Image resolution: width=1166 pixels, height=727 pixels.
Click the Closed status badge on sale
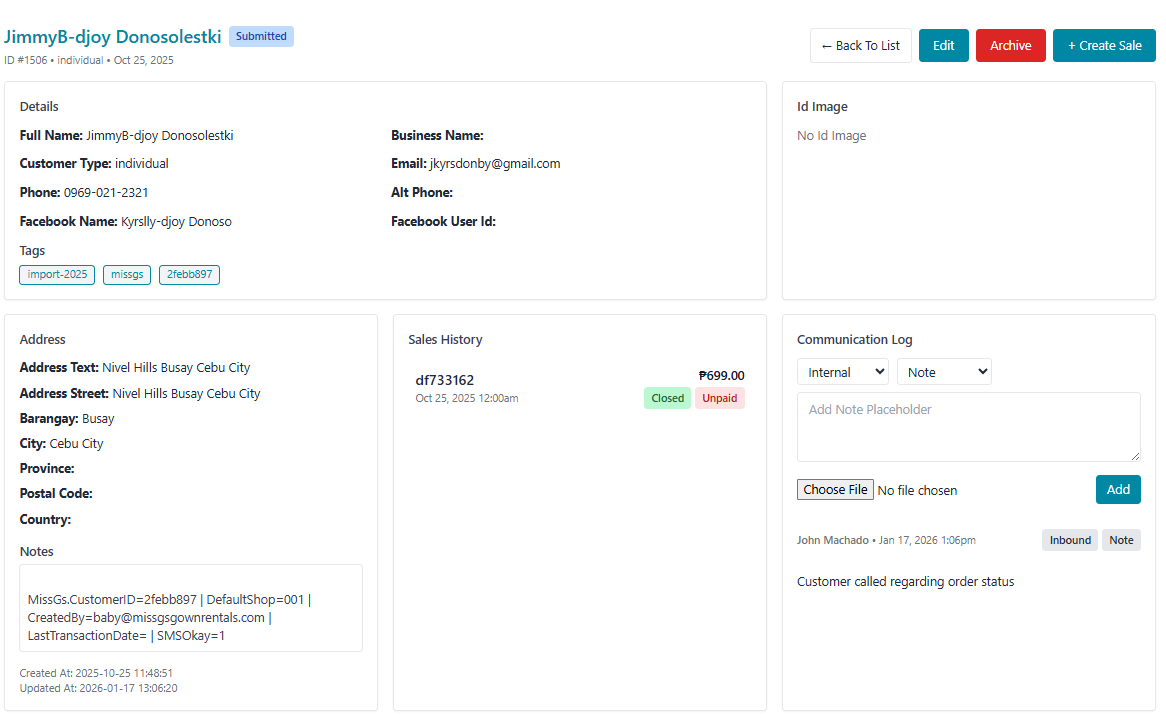(667, 398)
